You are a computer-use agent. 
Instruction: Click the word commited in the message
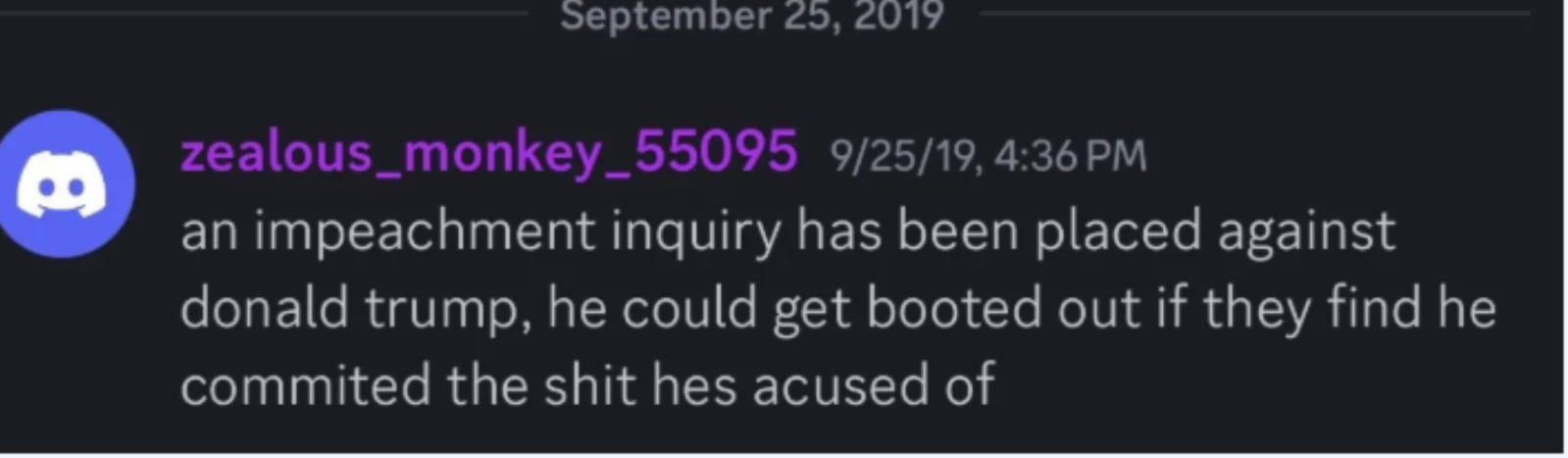pyautogui.click(x=305, y=383)
